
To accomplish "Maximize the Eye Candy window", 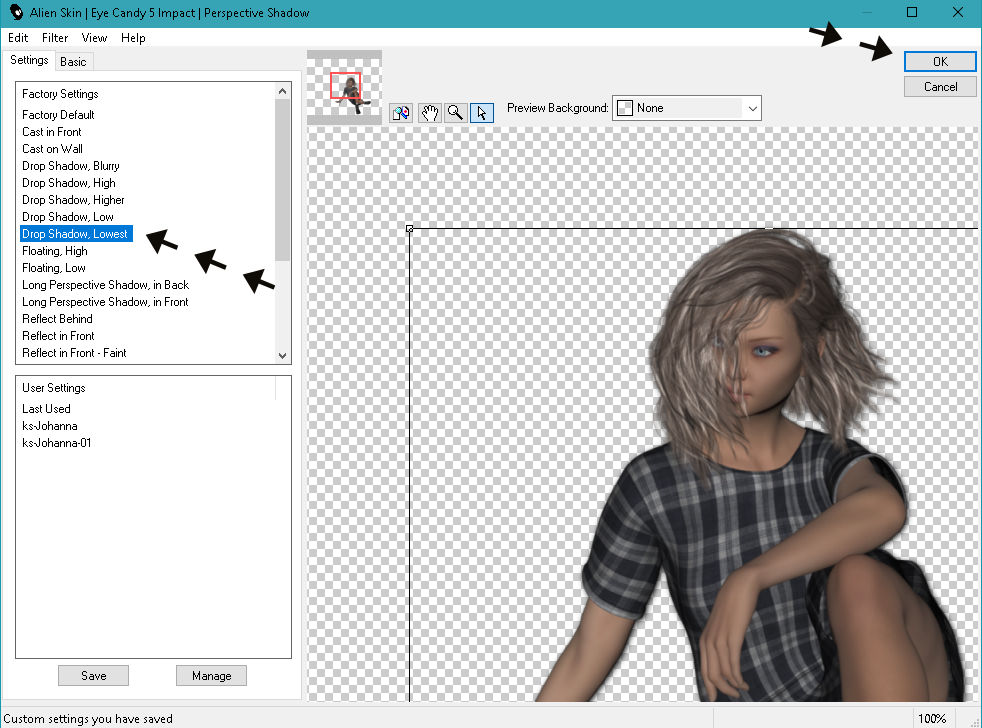I will [x=912, y=13].
